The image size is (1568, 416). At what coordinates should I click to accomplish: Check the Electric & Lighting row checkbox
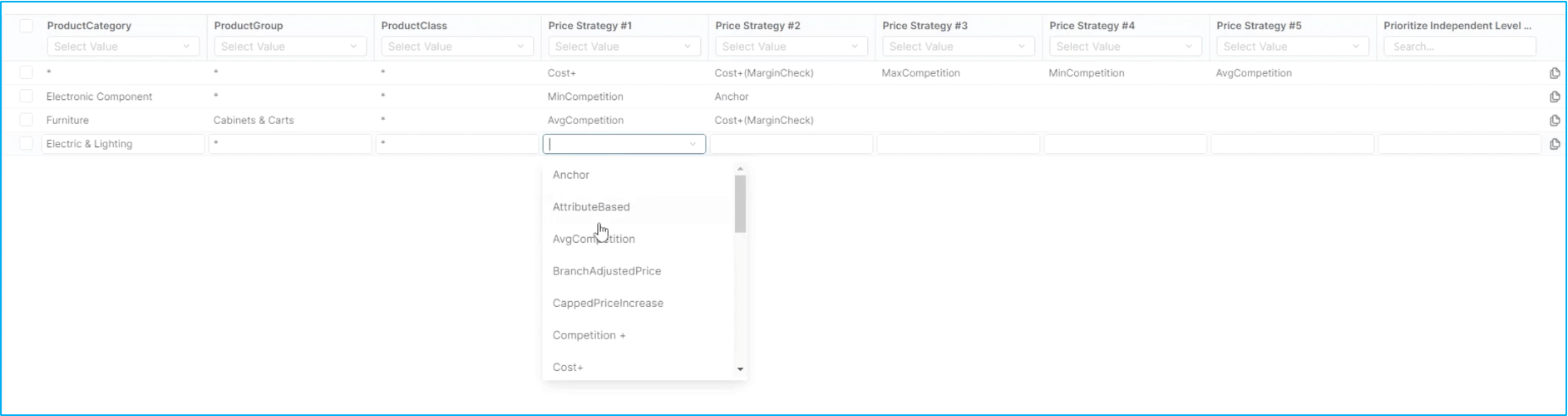tap(27, 144)
